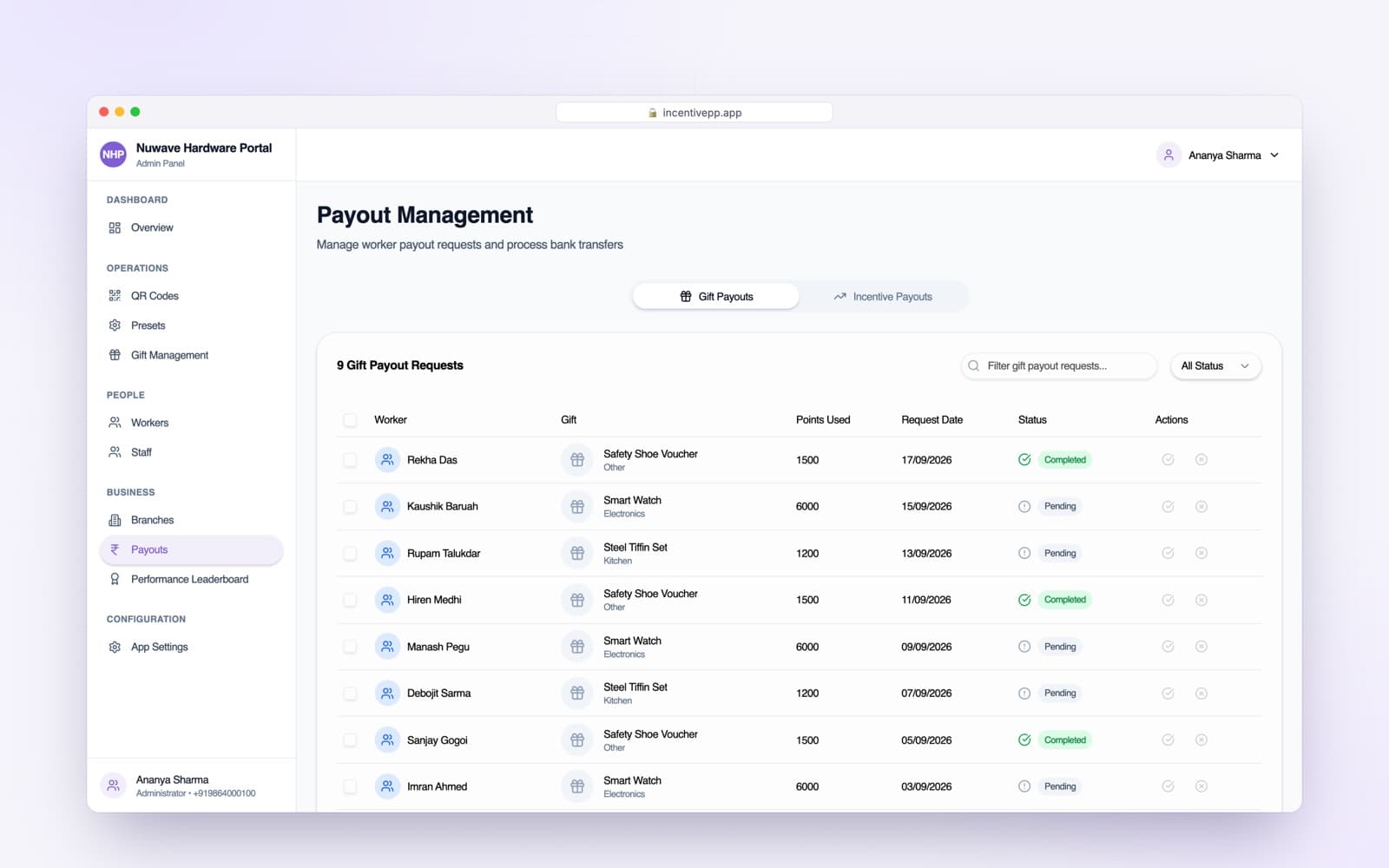Viewport: 1389px width, 868px height.
Task: Click the user avatar beside Ananya Sharma top right
Action: pos(1168,155)
